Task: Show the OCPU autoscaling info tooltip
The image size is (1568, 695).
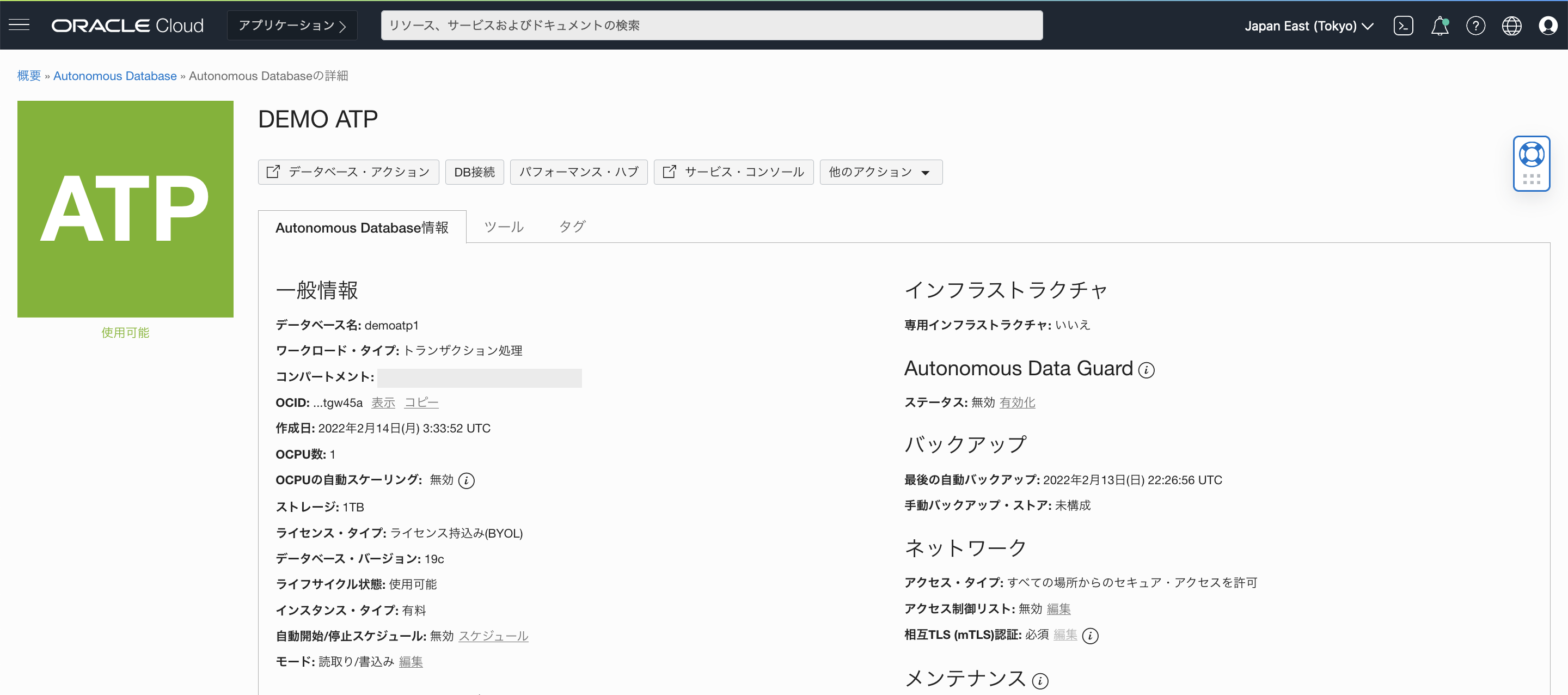Action: tap(467, 480)
